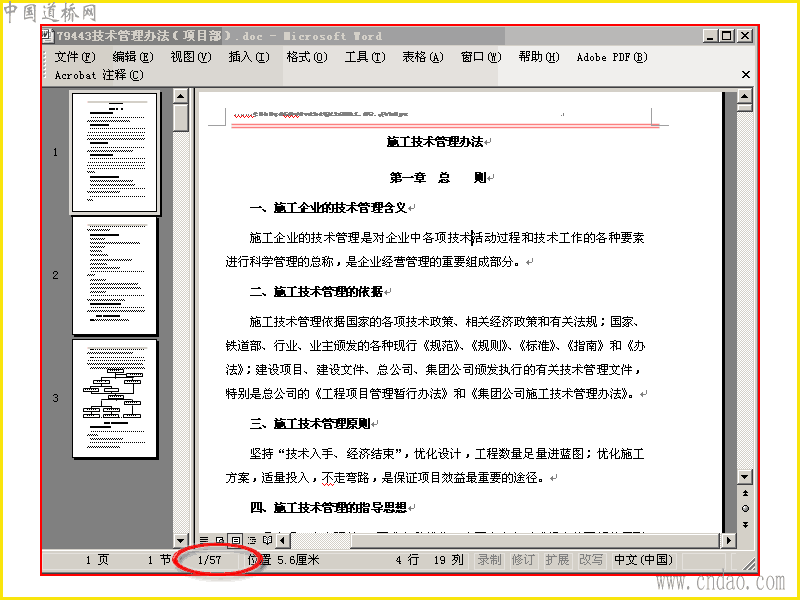Select the page 3 thumbnail
This screenshot has height=600, width=800.
(115, 399)
